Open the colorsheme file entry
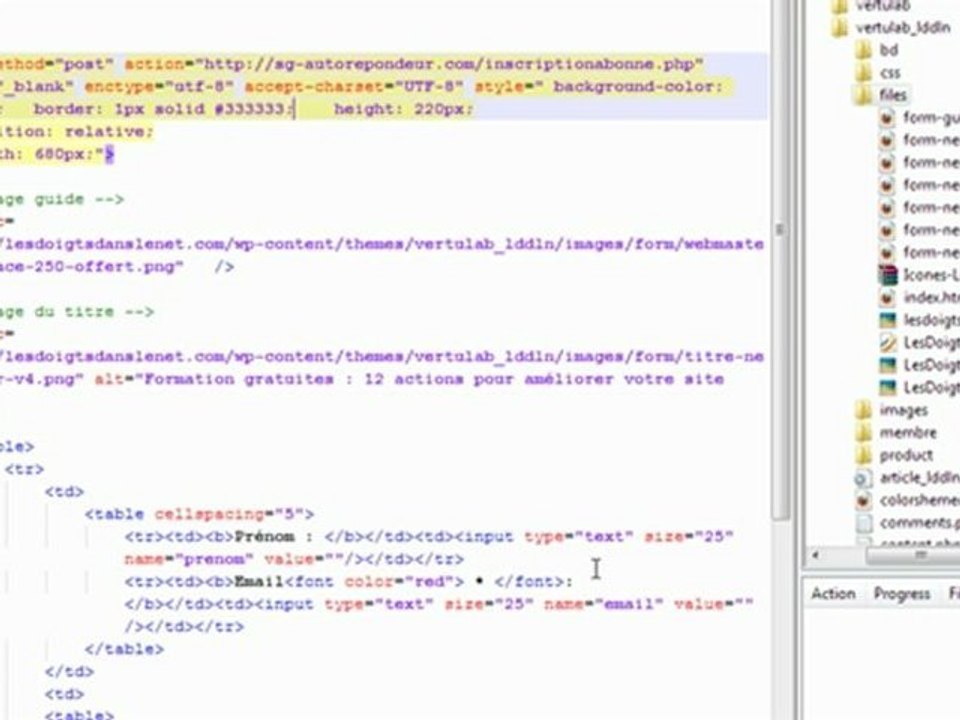 tap(920, 501)
